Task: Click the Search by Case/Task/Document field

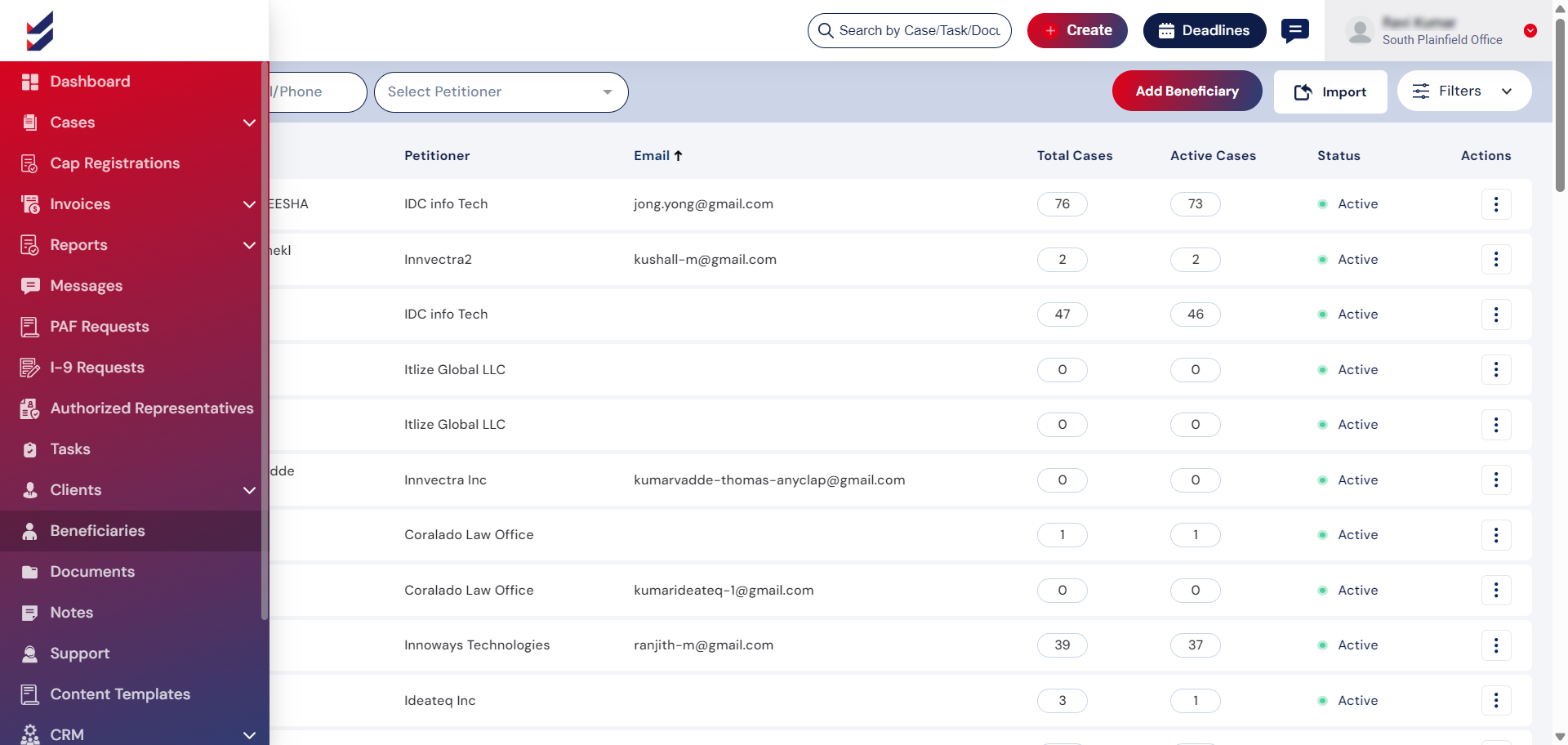Action: [919, 31]
